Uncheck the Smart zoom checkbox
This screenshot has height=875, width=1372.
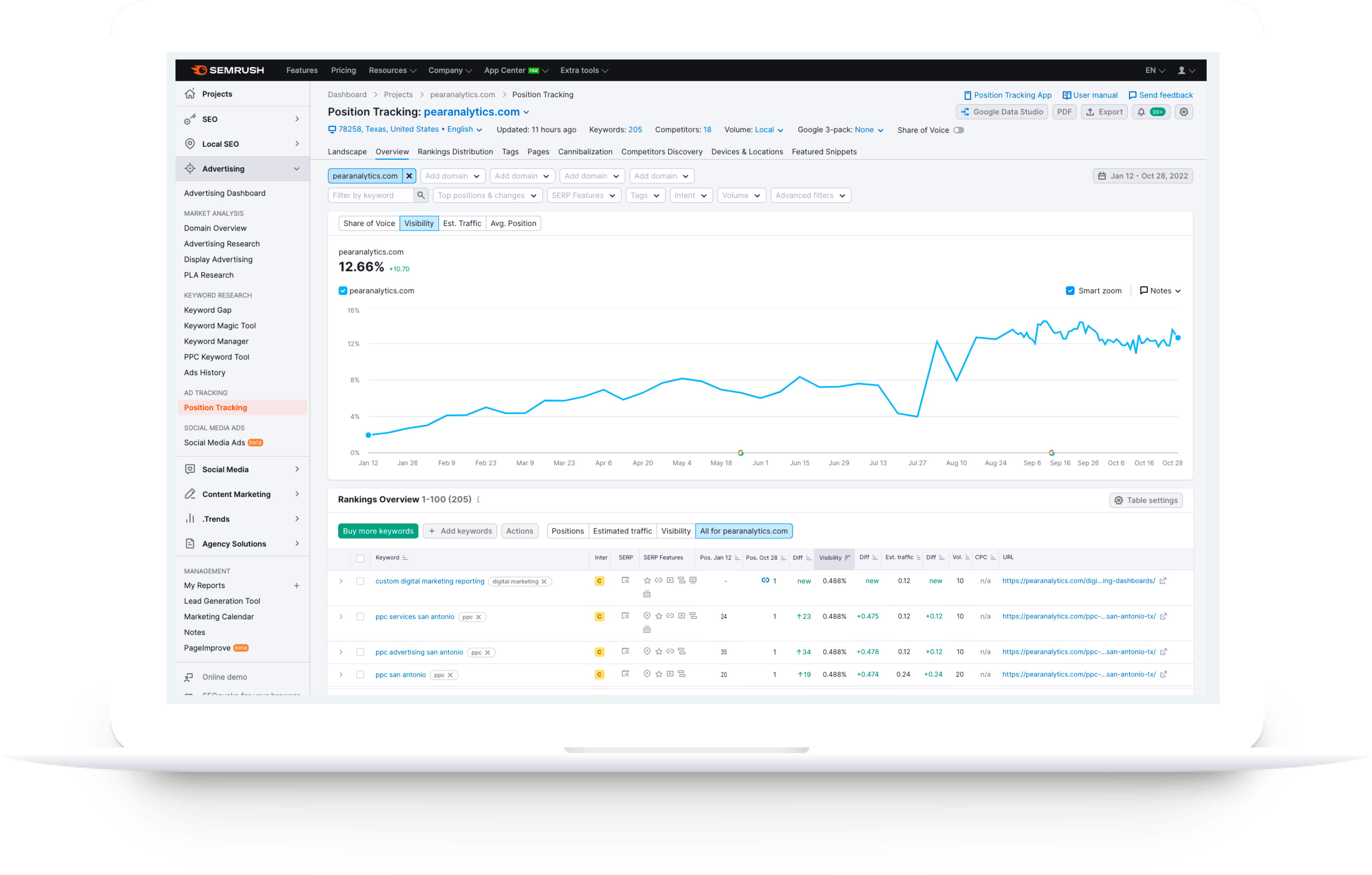coord(1070,291)
